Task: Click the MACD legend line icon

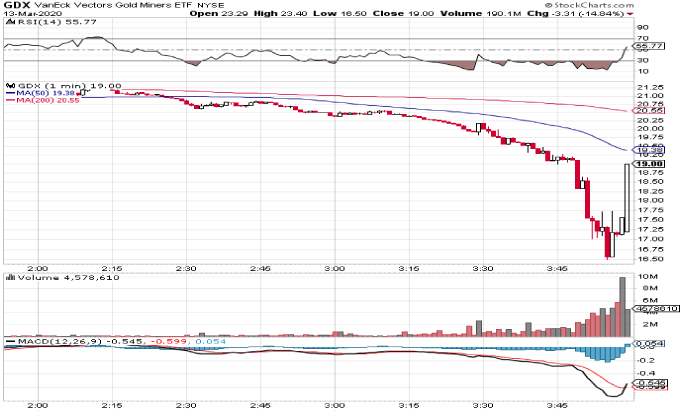Action: [9, 340]
